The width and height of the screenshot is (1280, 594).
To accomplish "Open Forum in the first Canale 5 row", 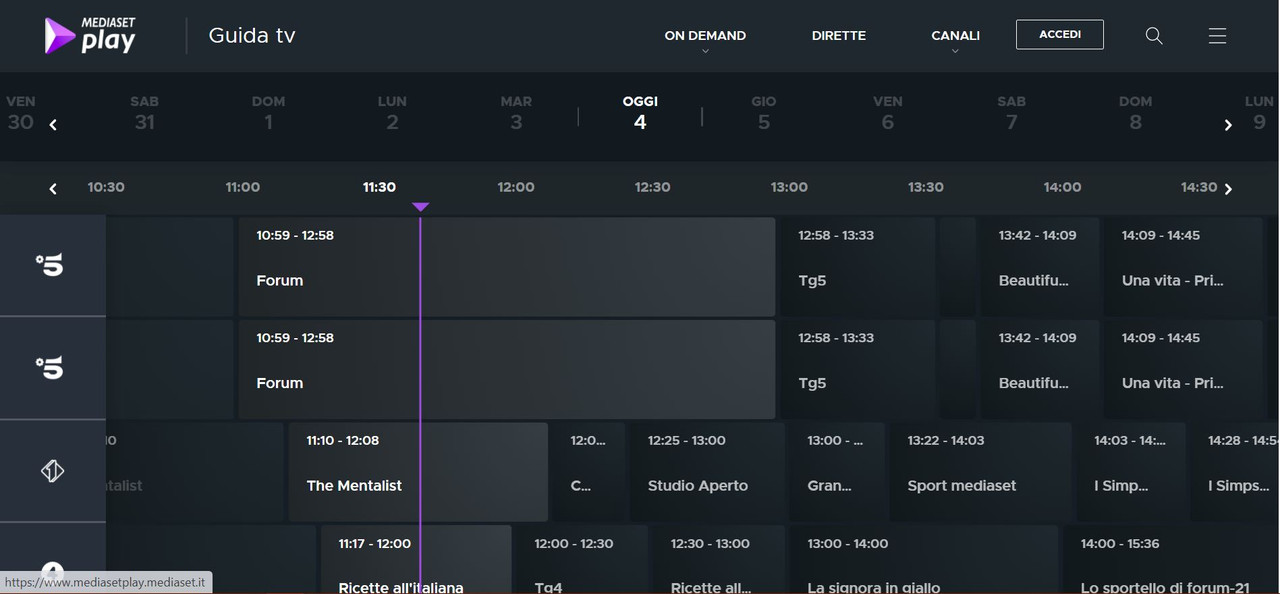I will tap(506, 267).
